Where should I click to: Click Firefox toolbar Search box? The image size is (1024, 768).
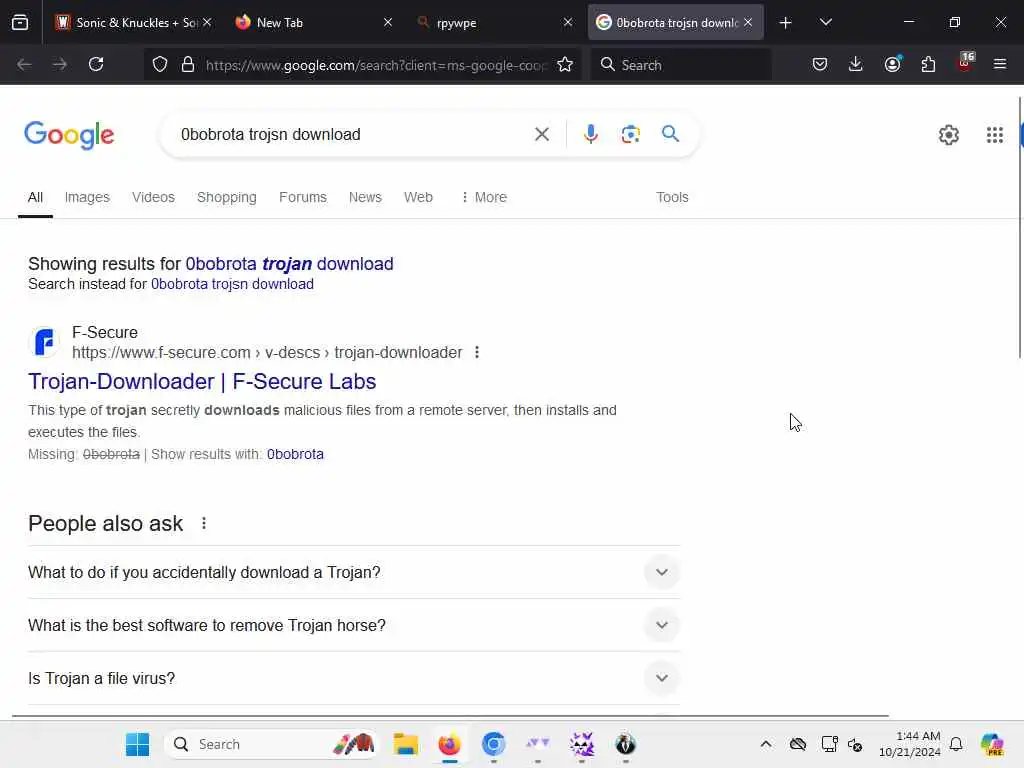pos(681,64)
